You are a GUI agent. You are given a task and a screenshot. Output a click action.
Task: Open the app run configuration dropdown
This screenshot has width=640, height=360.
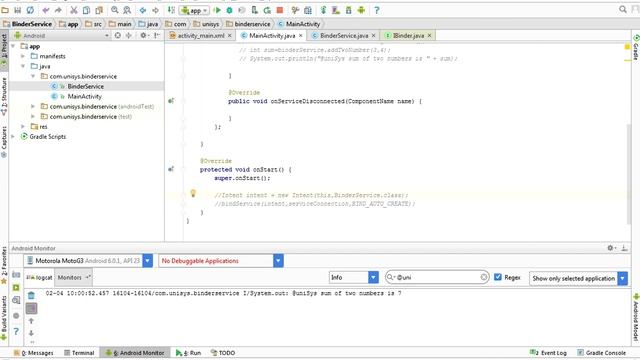coord(194,10)
